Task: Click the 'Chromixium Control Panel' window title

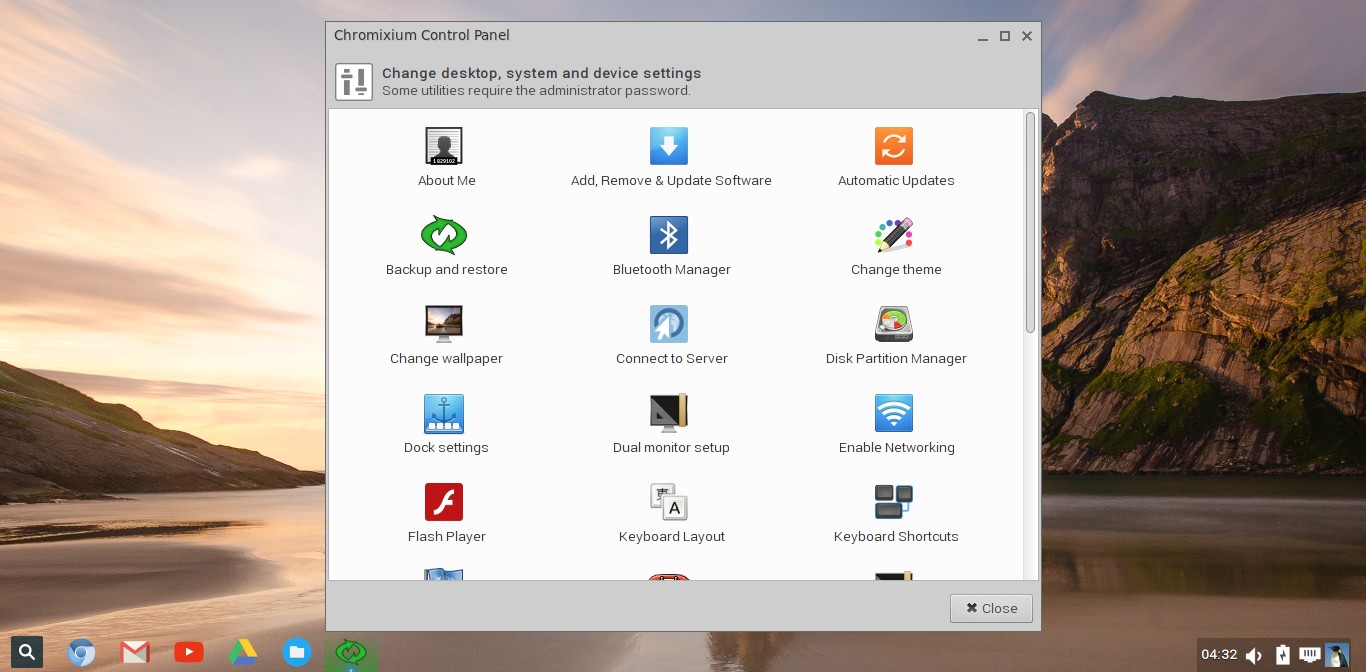Action: 422,35
